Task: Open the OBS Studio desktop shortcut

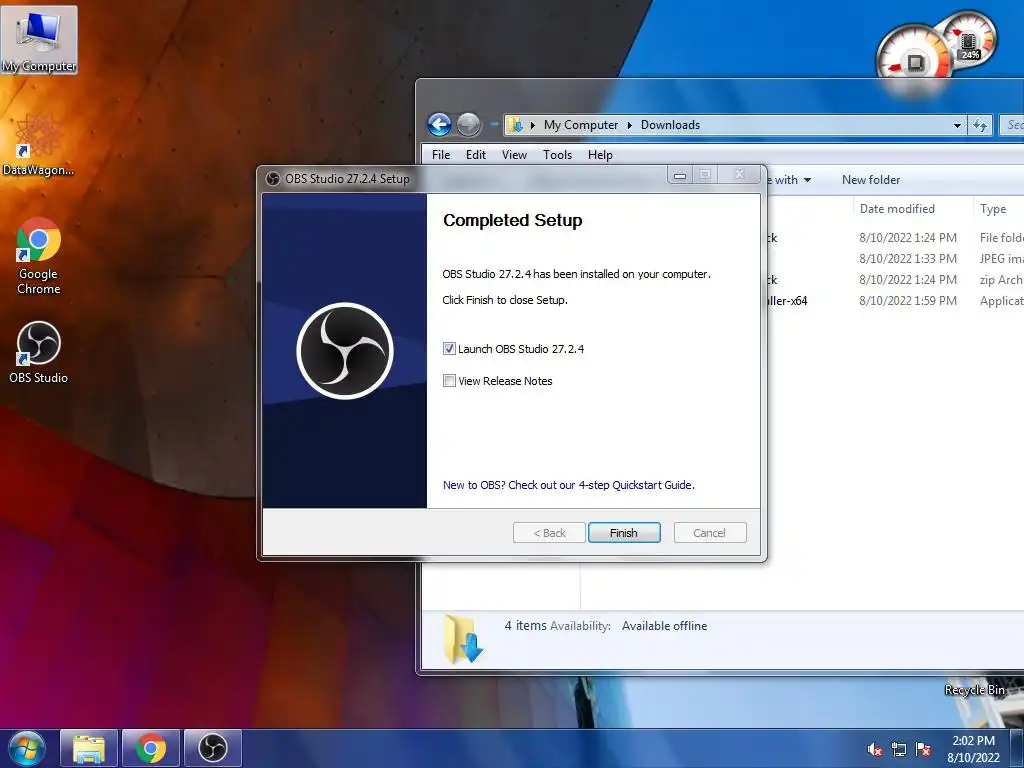Action: point(39,352)
